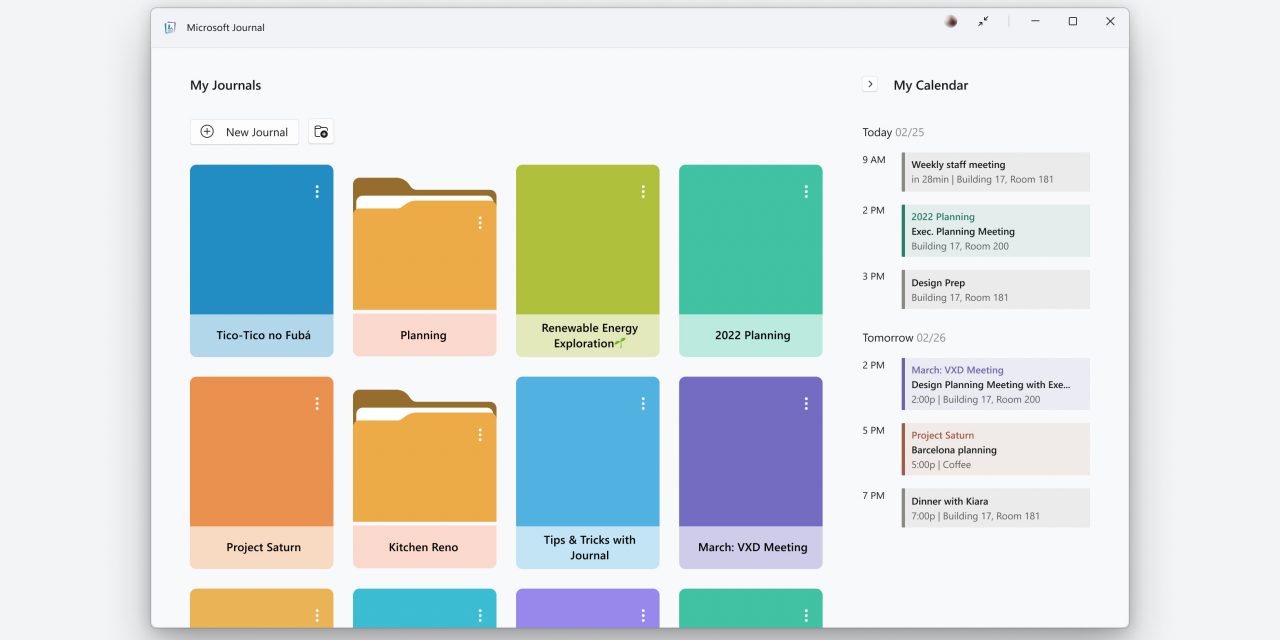This screenshot has width=1280, height=640.
Task: Open more options on Renewable Energy Exploration
Action: tap(643, 192)
